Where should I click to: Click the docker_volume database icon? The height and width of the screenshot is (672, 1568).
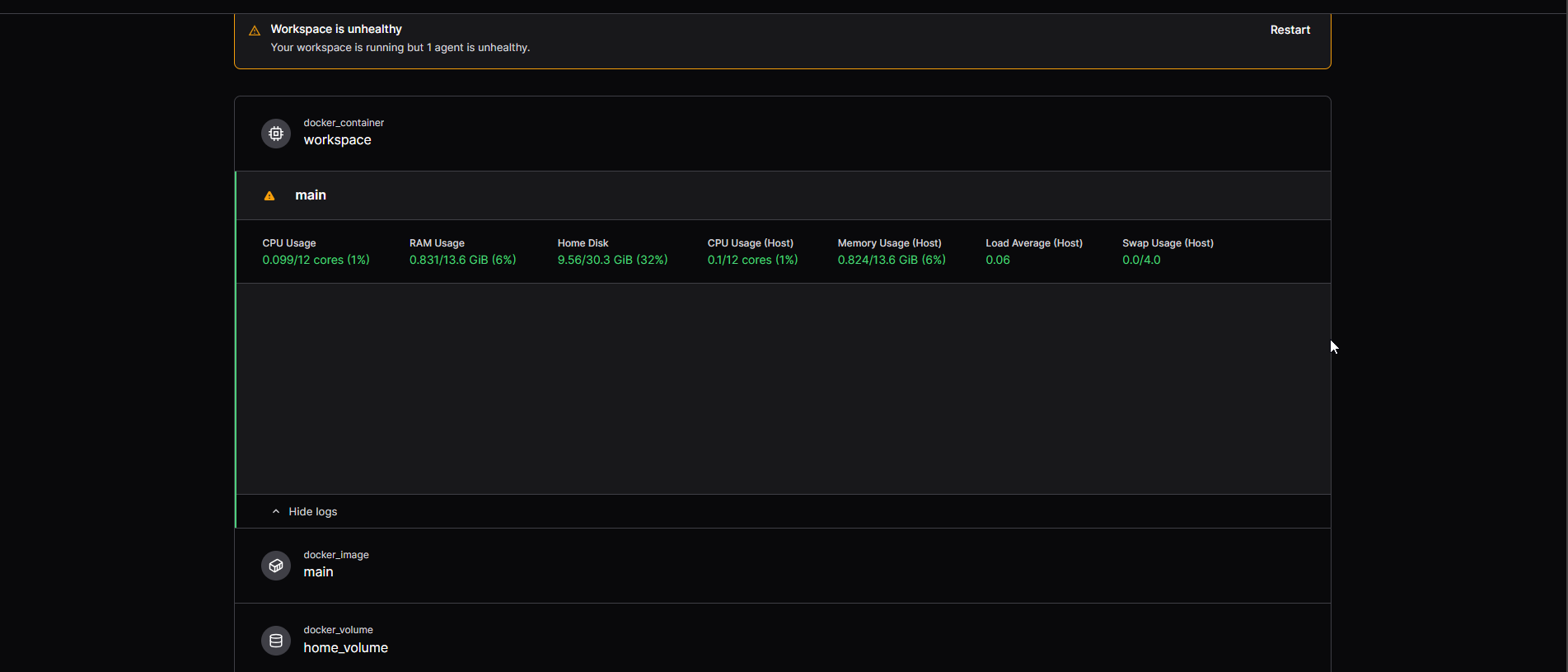pyautogui.click(x=276, y=641)
